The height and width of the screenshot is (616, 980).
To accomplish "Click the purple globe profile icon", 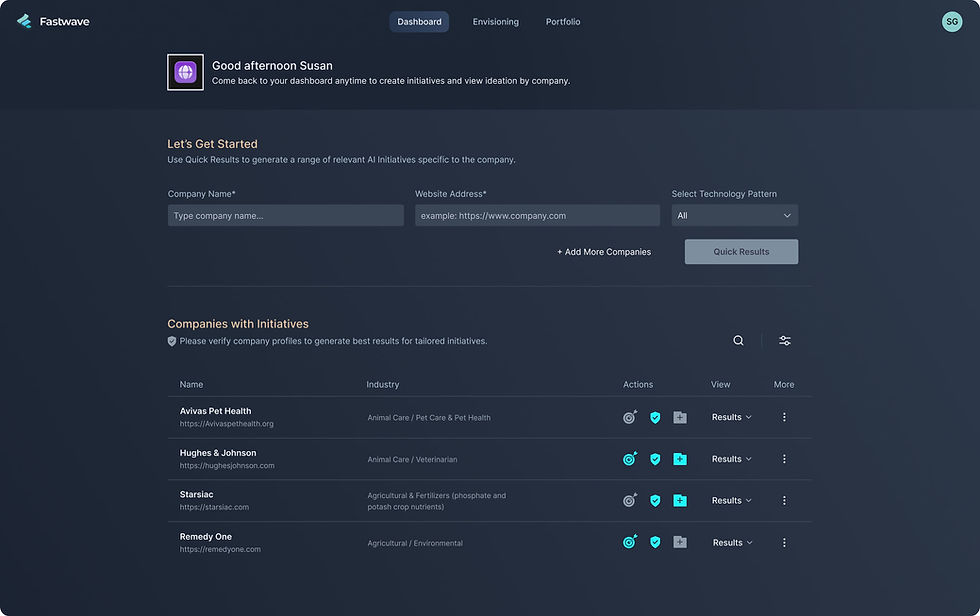I will [185, 72].
